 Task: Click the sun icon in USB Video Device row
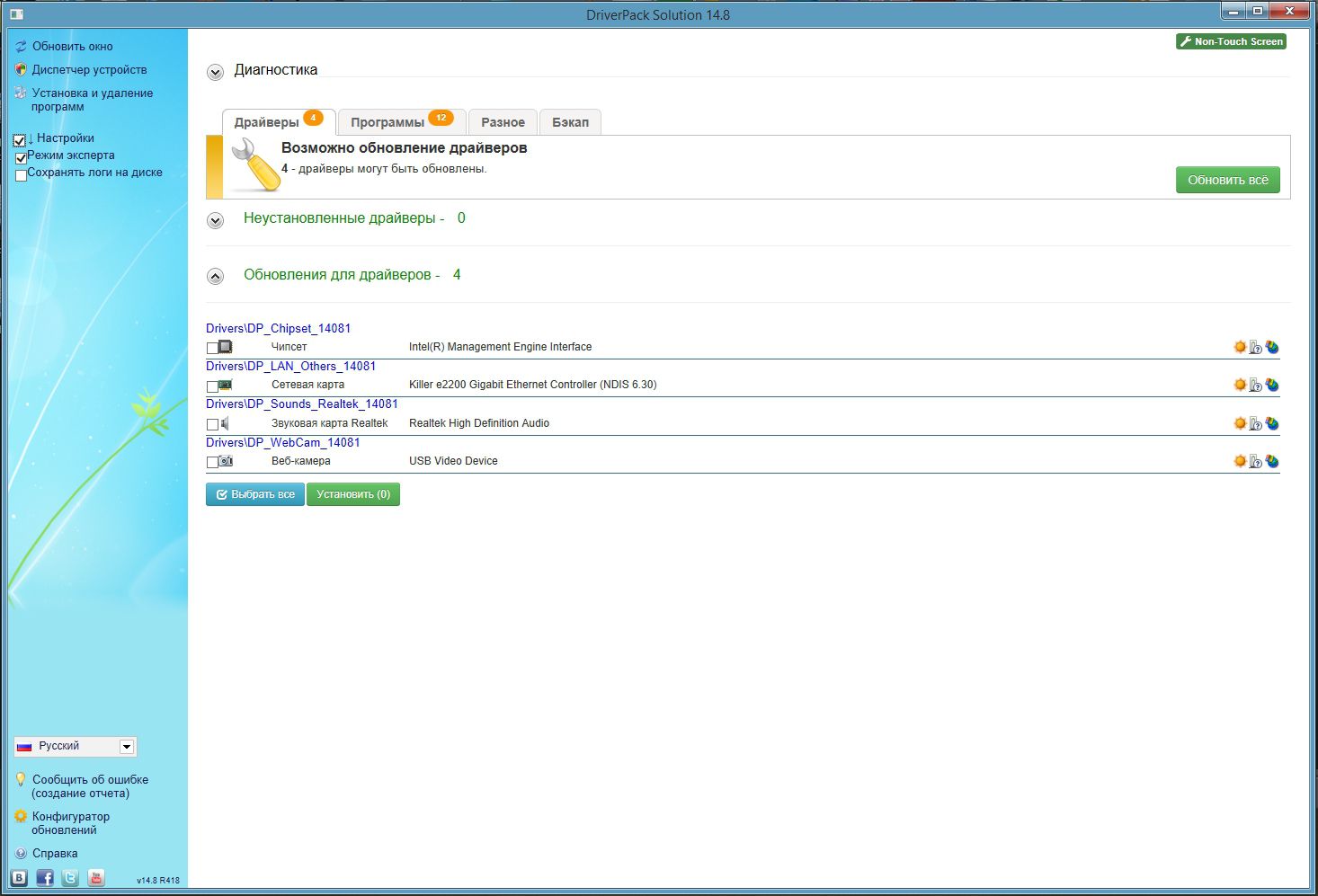(1240, 461)
